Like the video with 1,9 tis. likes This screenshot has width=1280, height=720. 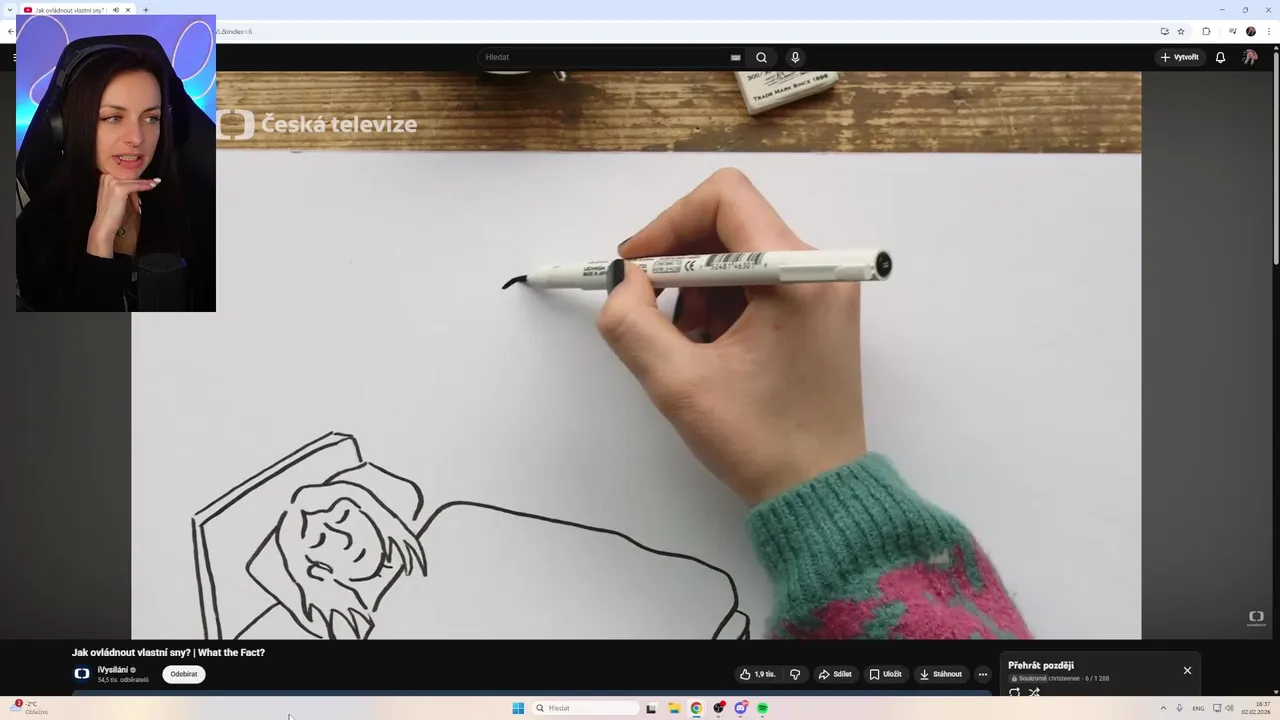(757, 674)
